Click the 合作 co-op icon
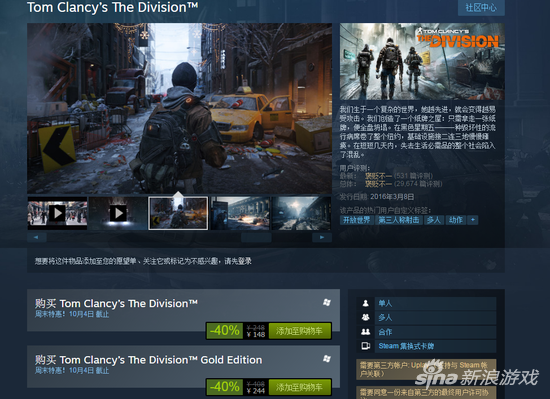550x399 pixels. [x=365, y=332]
